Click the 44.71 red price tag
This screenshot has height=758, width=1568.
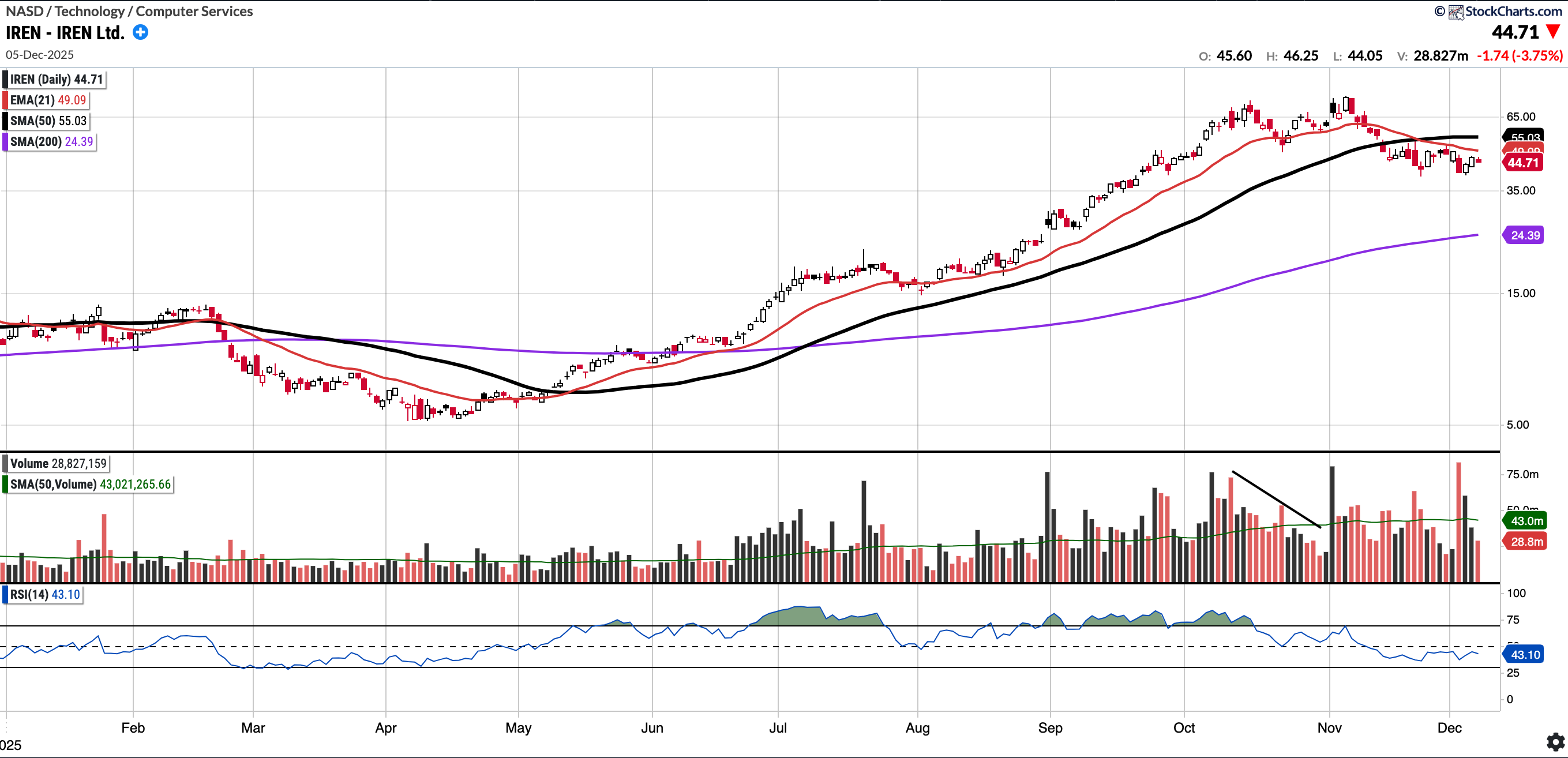point(1523,163)
